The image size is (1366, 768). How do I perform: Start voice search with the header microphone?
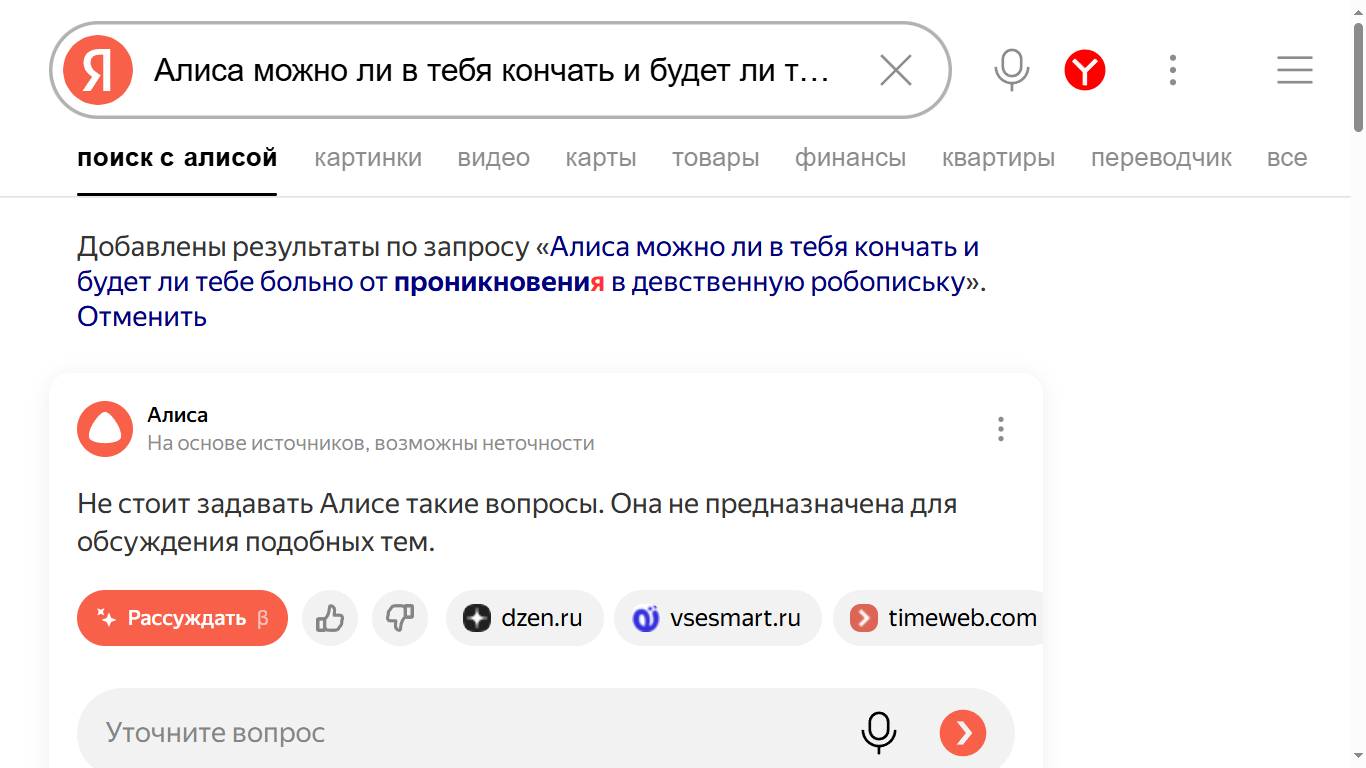1011,70
